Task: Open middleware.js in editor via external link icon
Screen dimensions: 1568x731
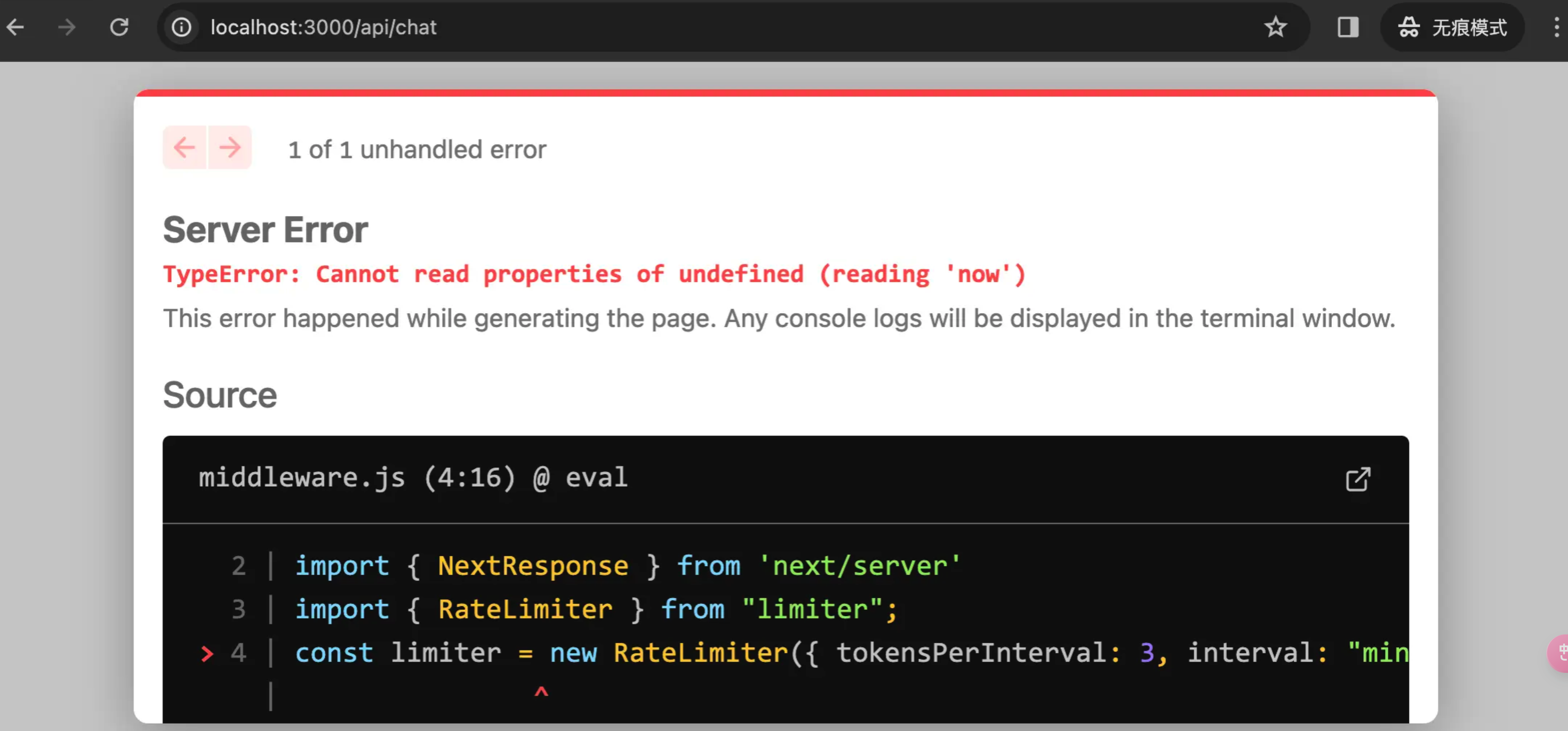Action: click(x=1358, y=479)
